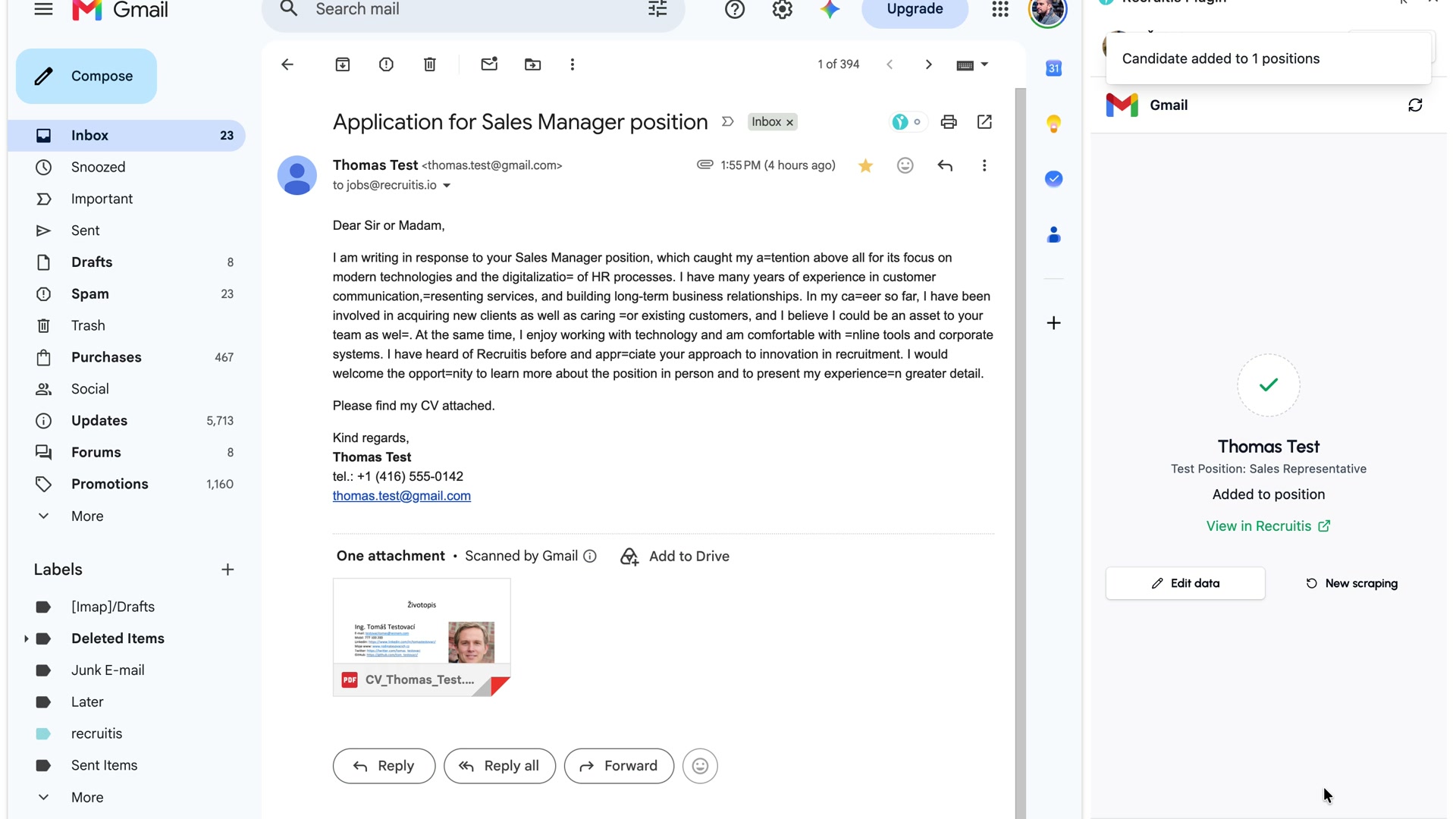Open the CV_Thomas_Test PDF attachment

(422, 637)
